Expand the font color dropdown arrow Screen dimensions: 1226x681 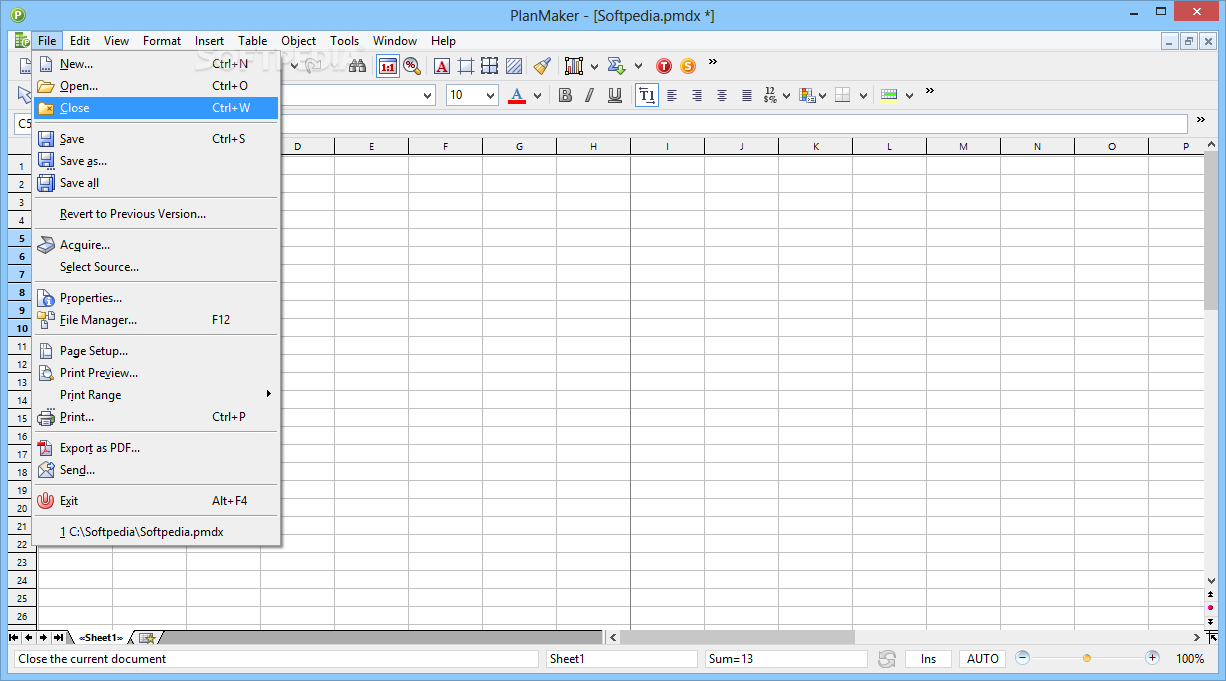[537, 96]
